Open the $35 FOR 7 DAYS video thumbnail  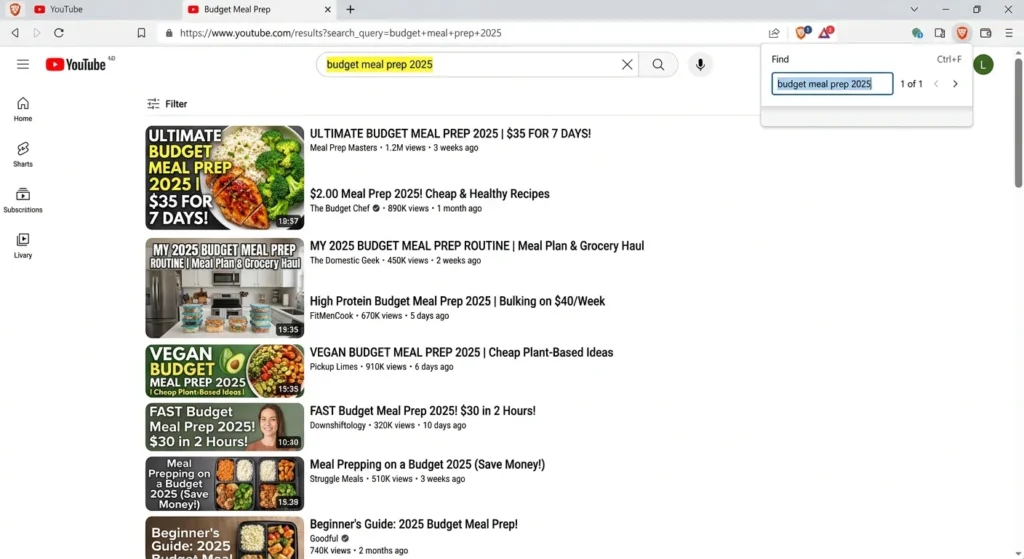(x=225, y=178)
